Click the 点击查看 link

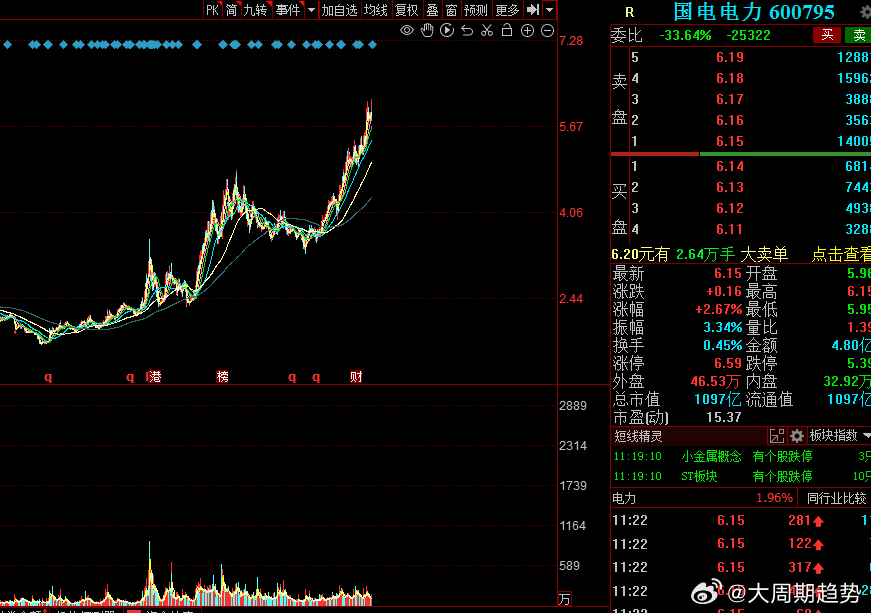(841, 254)
